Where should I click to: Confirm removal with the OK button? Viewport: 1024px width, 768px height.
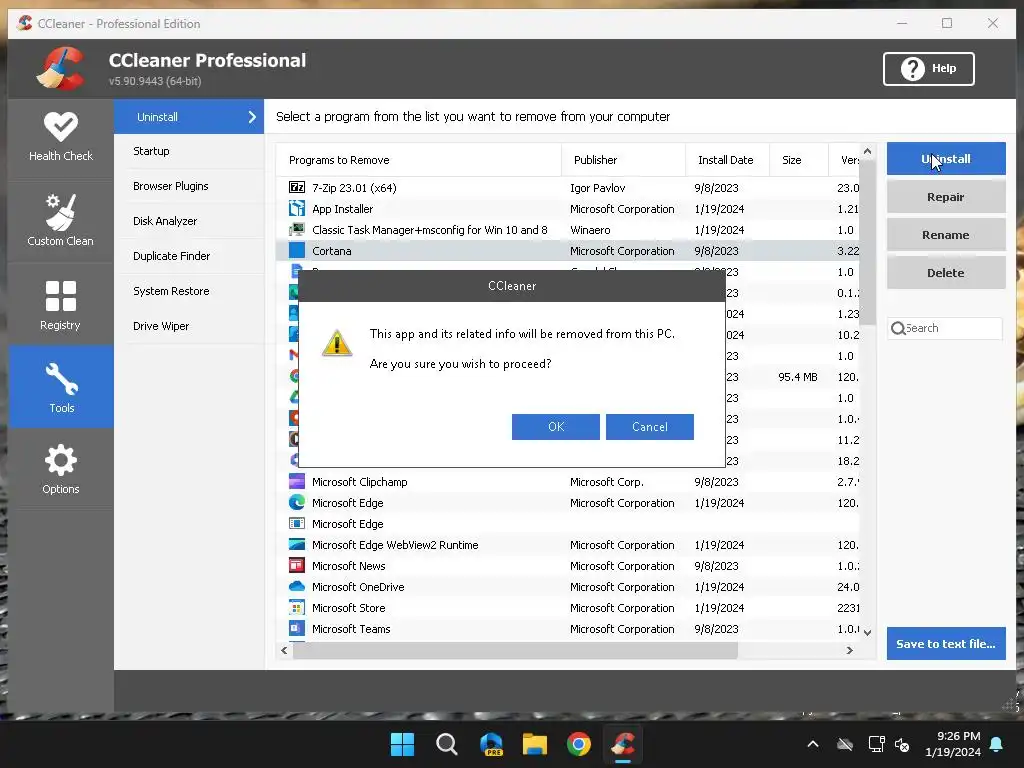tap(556, 426)
